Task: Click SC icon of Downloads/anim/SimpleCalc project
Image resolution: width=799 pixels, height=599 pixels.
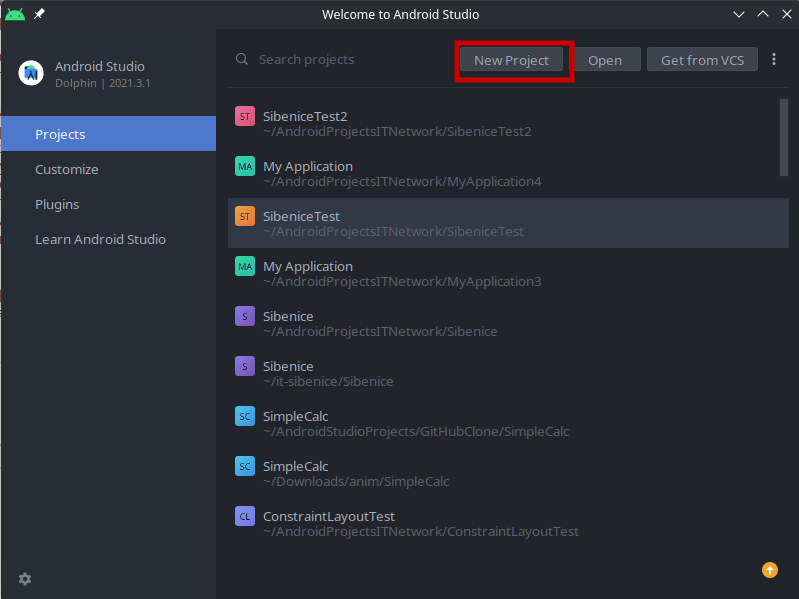Action: 245,466
